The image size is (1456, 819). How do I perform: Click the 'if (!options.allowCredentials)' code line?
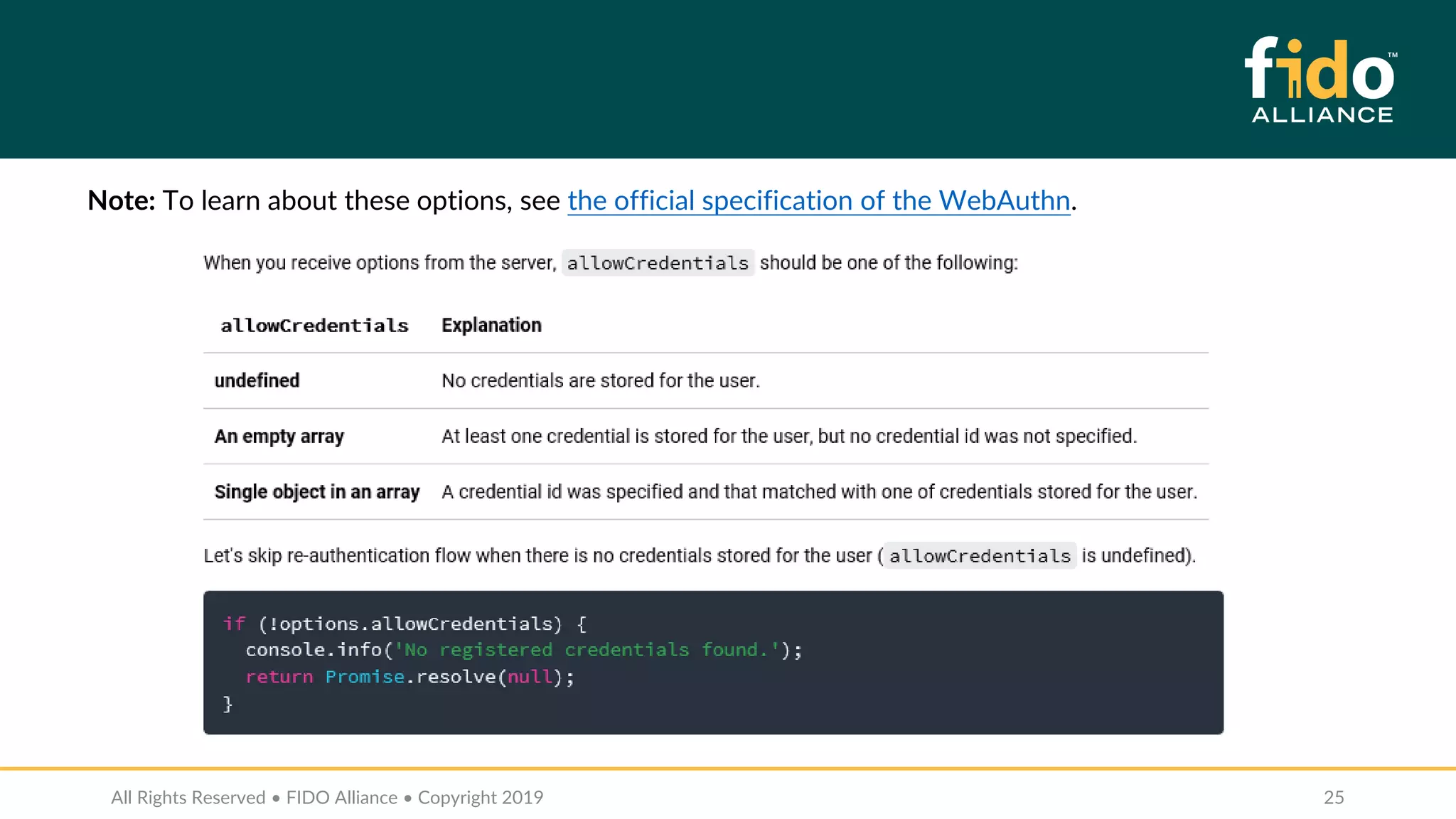[x=405, y=623]
